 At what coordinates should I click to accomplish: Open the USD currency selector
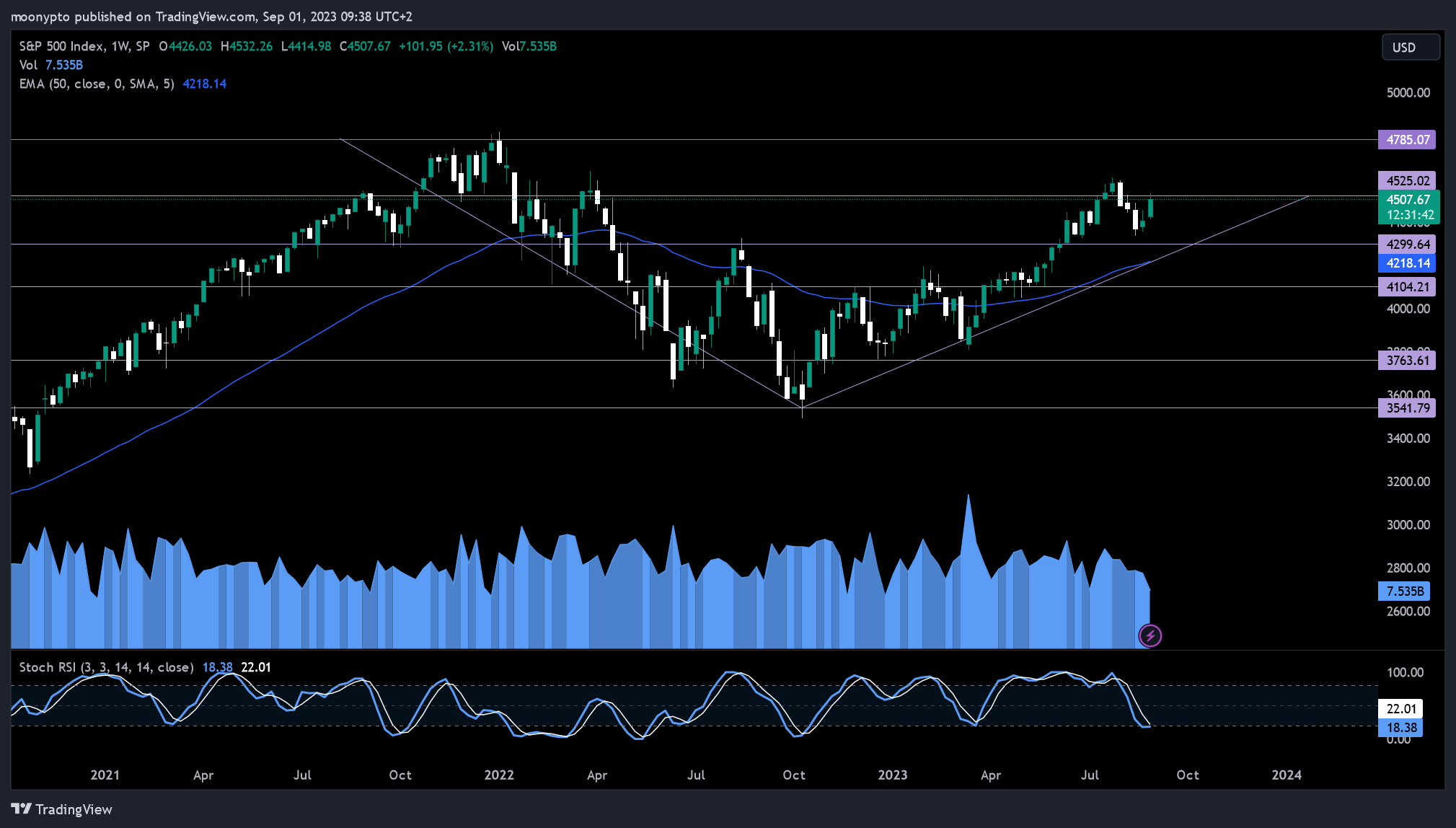tap(1411, 48)
